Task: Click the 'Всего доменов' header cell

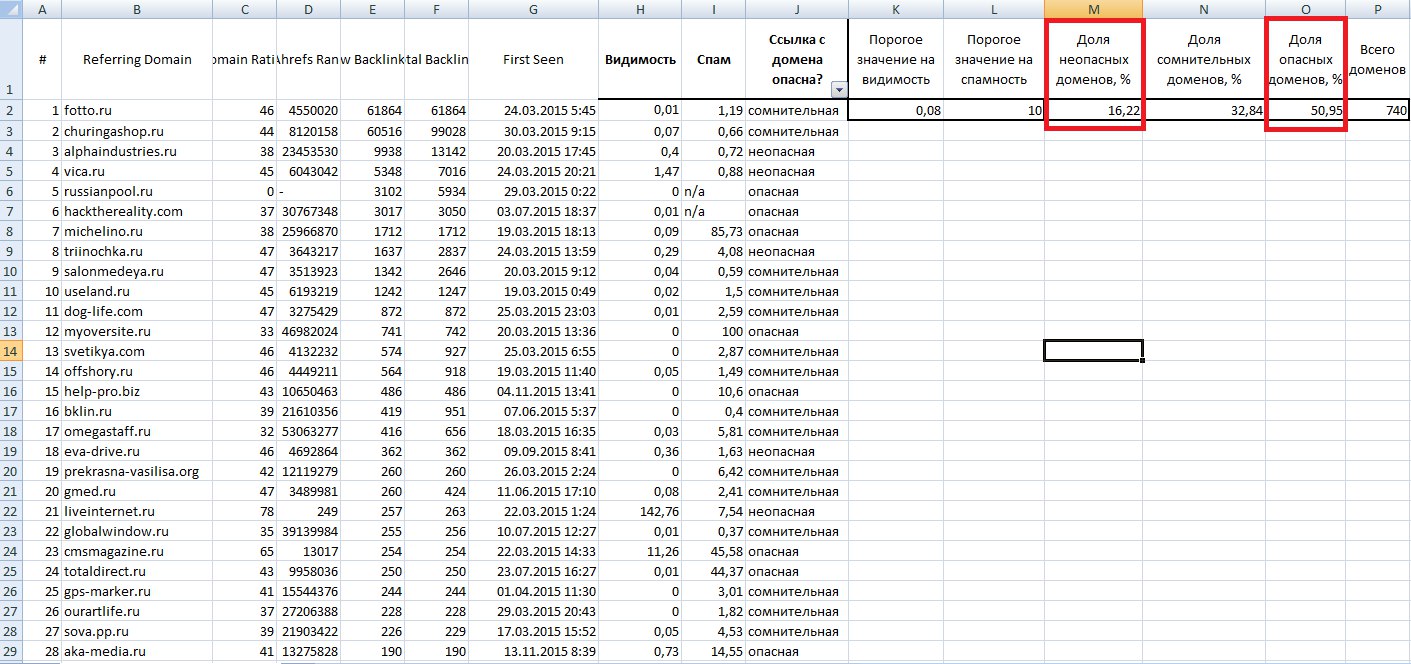Action: click(1378, 60)
